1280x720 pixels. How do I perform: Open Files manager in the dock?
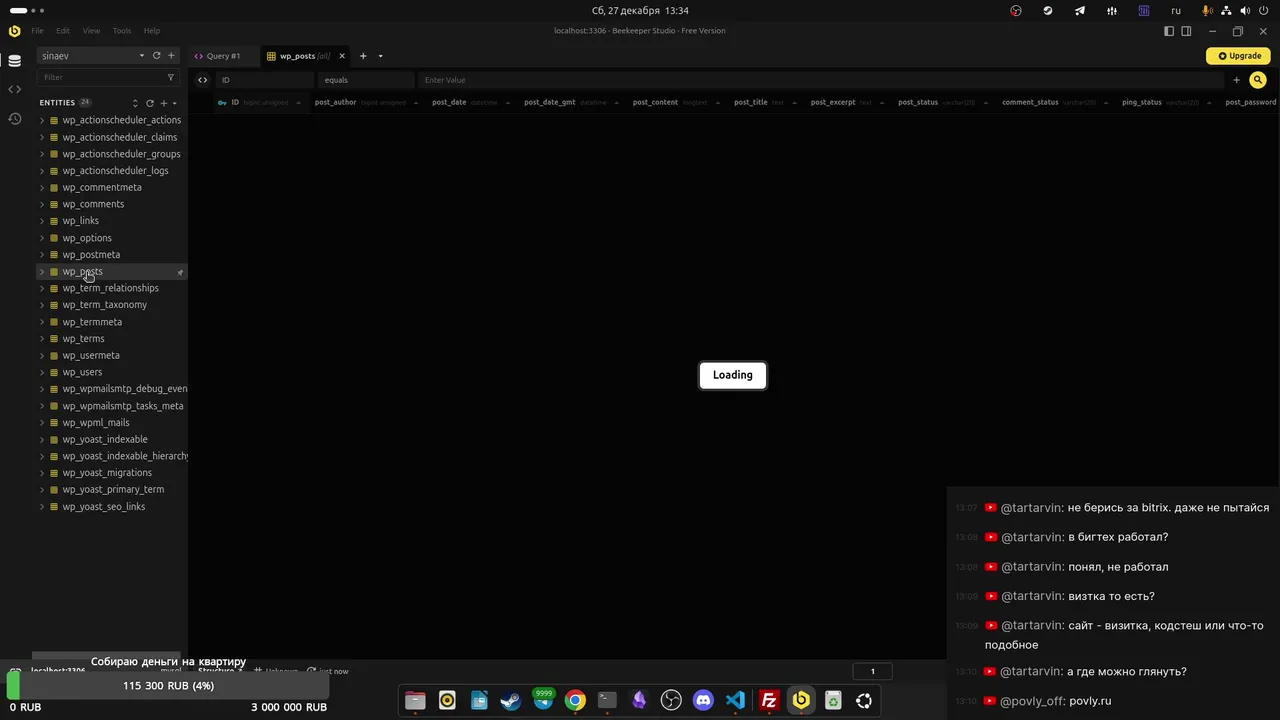pos(415,701)
